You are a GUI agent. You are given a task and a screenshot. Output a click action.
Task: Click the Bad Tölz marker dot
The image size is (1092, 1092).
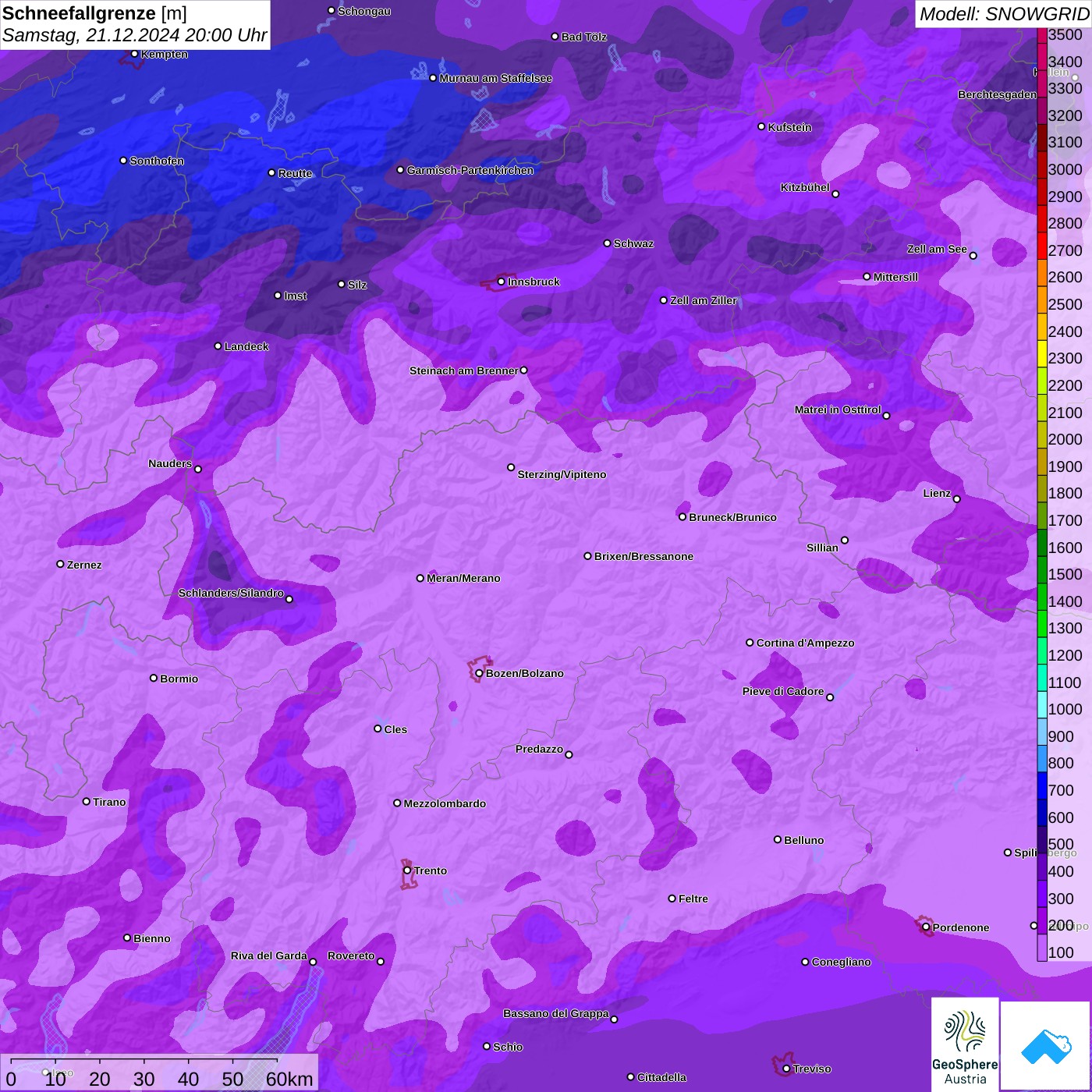coord(555,37)
